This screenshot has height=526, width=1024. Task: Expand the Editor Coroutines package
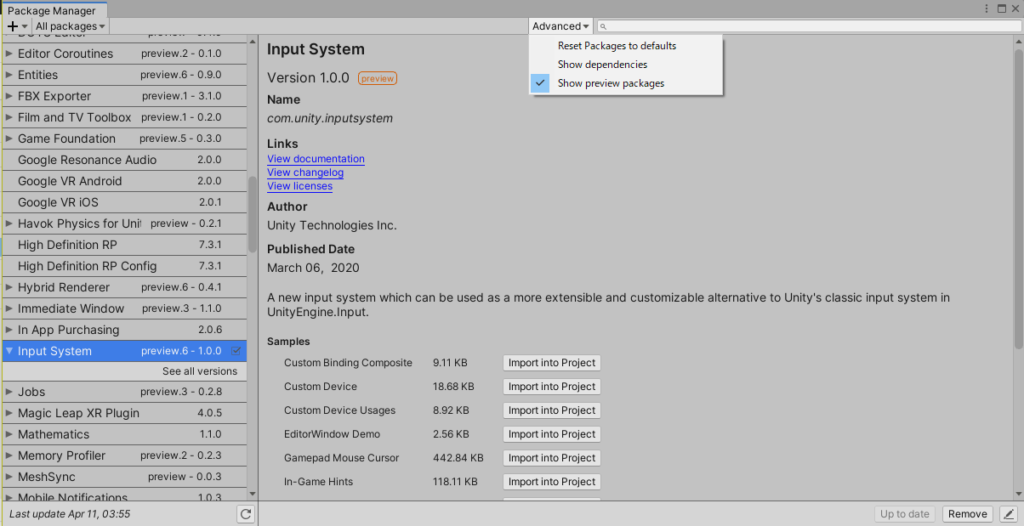9,54
